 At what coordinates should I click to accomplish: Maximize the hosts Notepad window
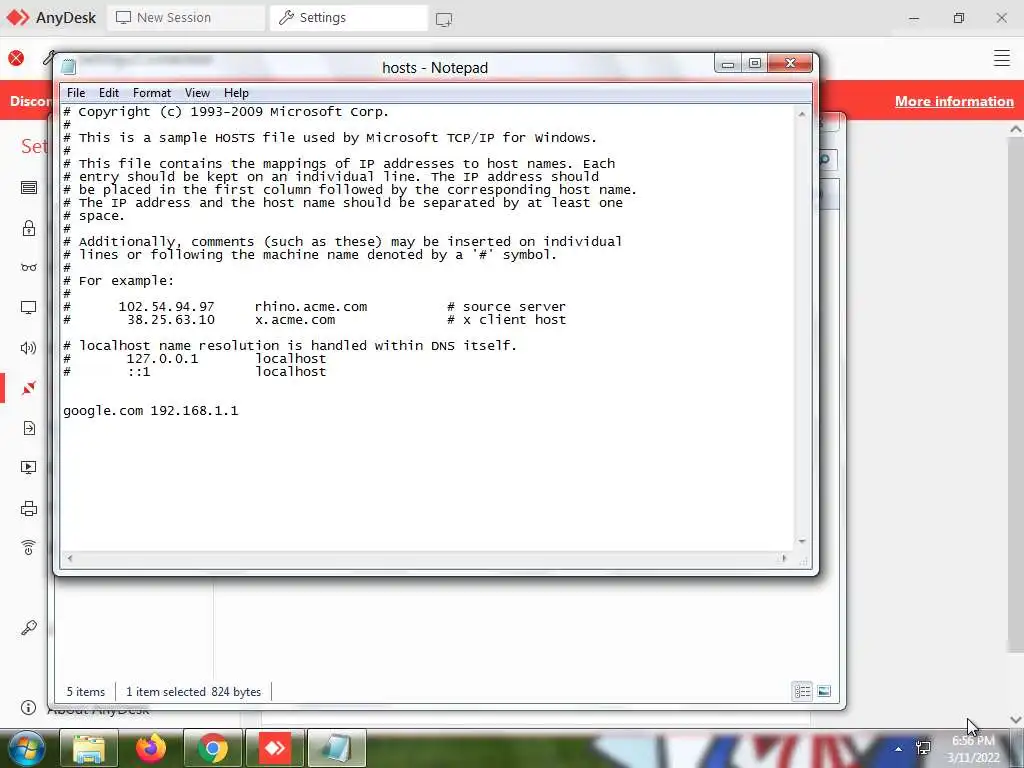coord(754,63)
